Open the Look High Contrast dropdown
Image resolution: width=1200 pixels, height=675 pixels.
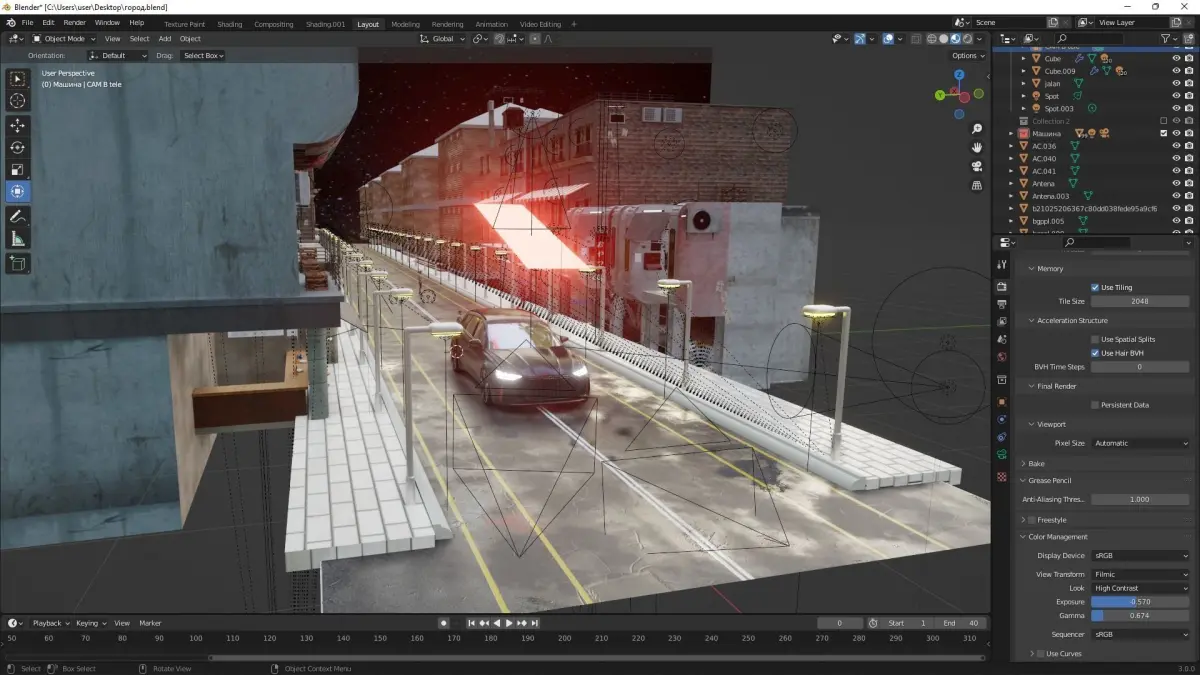[1140, 588]
